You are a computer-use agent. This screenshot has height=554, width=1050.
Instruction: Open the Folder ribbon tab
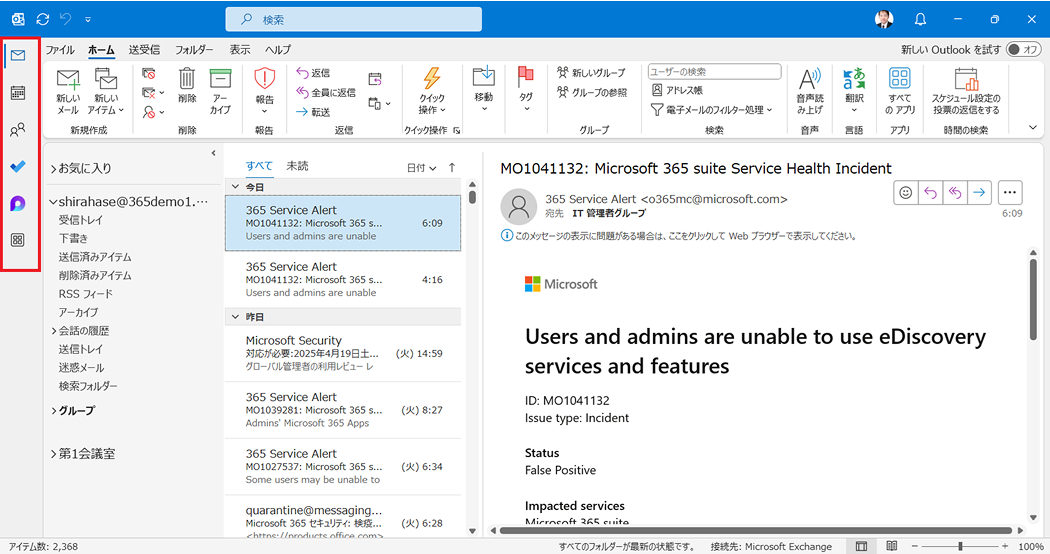tap(194, 50)
